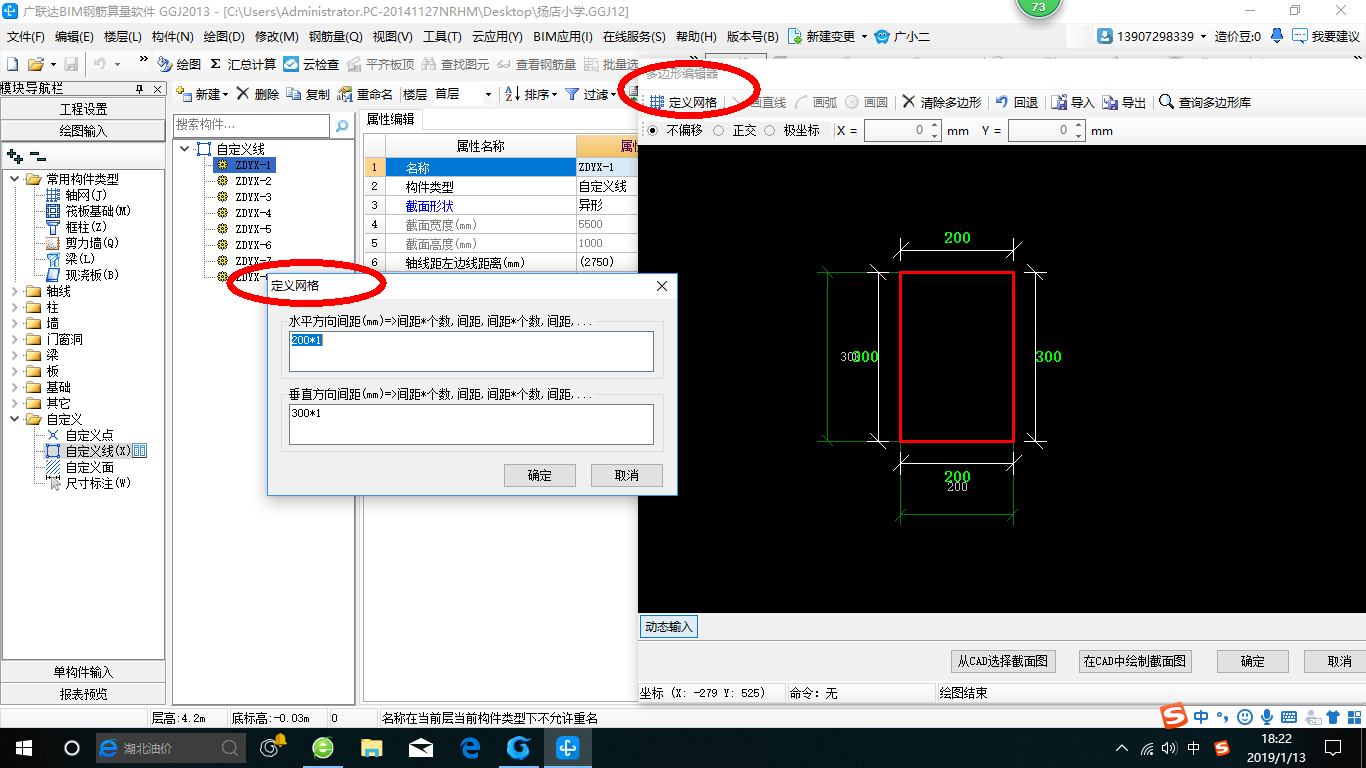Click the vertical spacing field 300*1
This screenshot has height=768, width=1366.
pos(471,424)
